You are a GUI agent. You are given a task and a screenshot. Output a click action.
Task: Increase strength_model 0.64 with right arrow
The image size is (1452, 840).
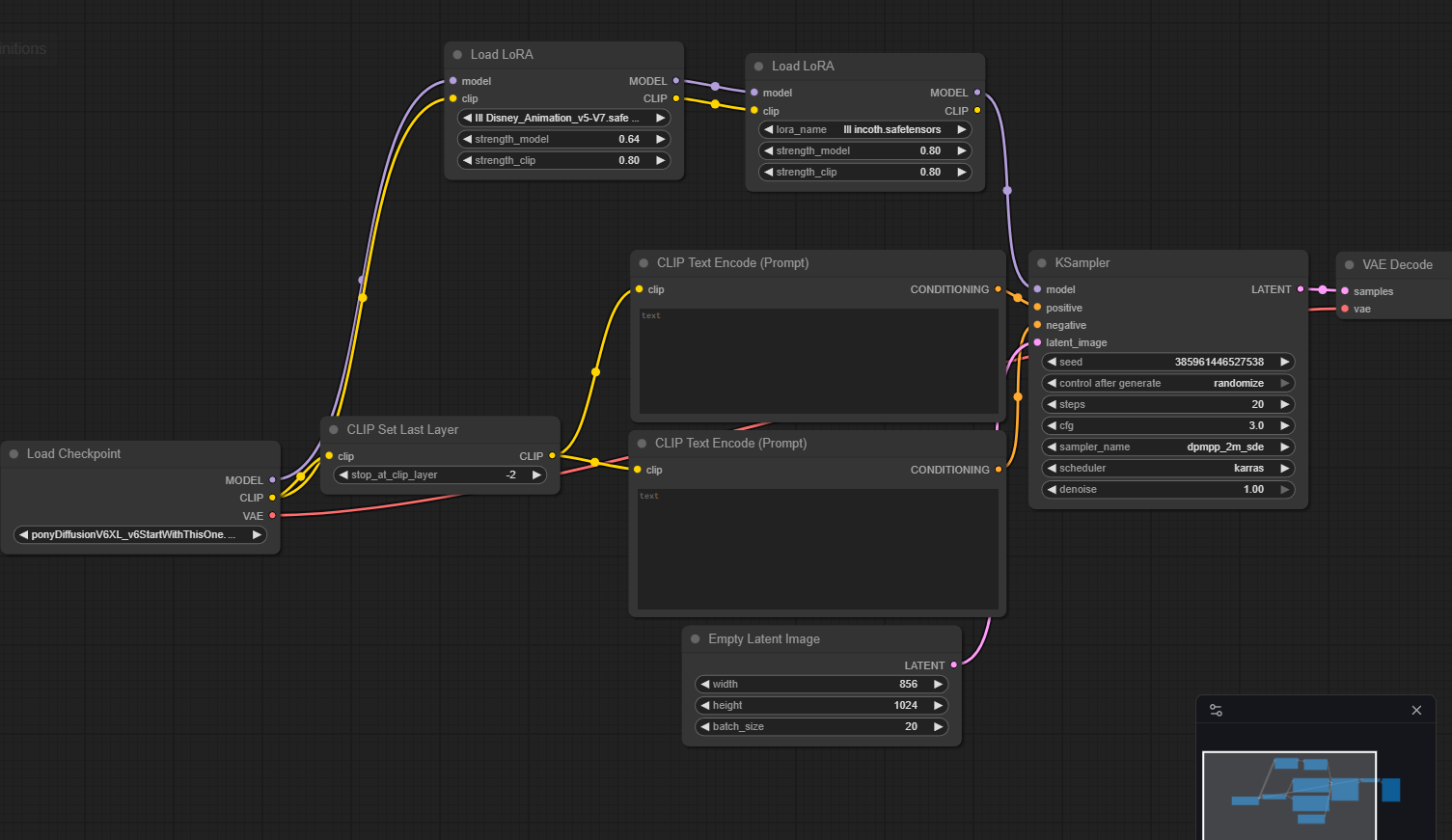(661, 139)
